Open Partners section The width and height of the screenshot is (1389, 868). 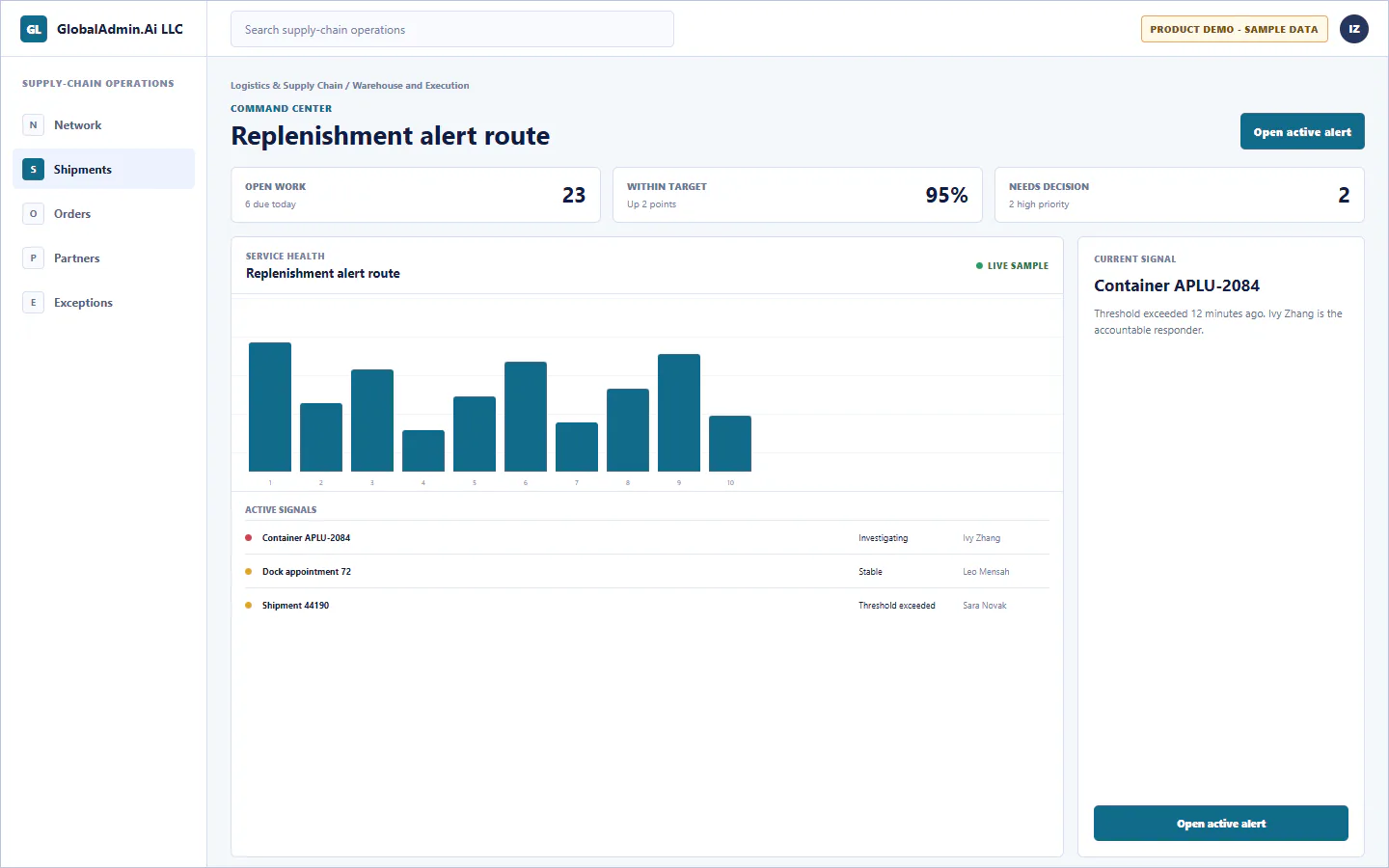click(x=103, y=258)
